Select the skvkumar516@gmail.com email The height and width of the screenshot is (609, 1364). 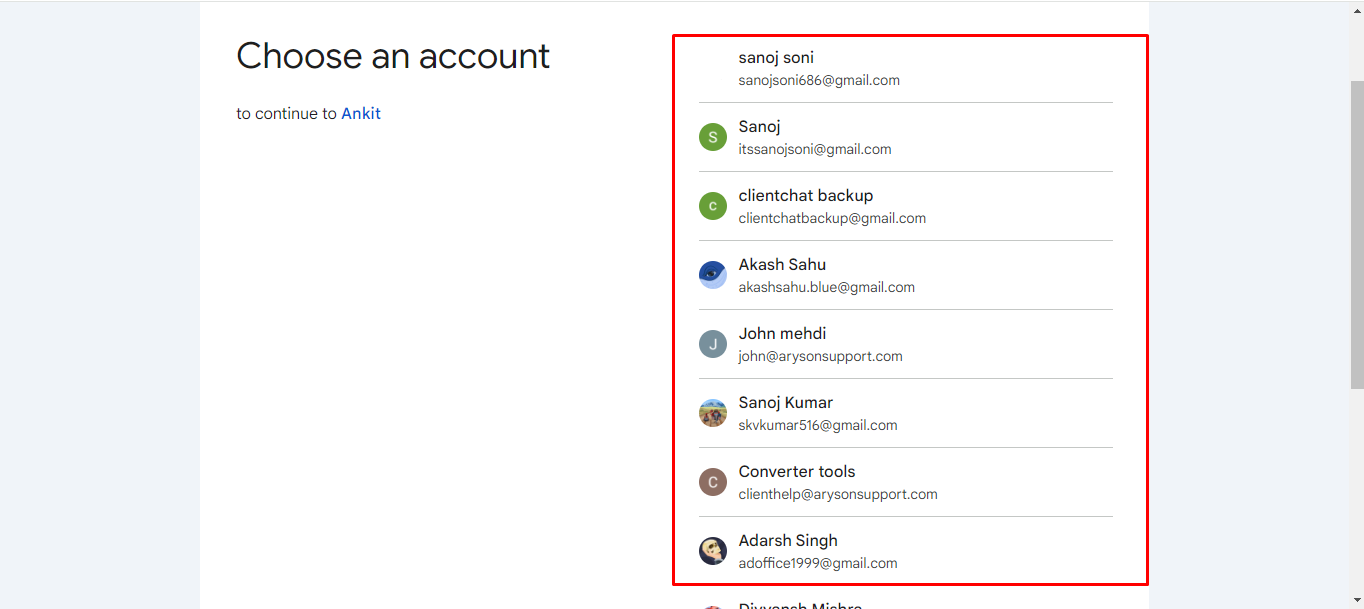818,425
